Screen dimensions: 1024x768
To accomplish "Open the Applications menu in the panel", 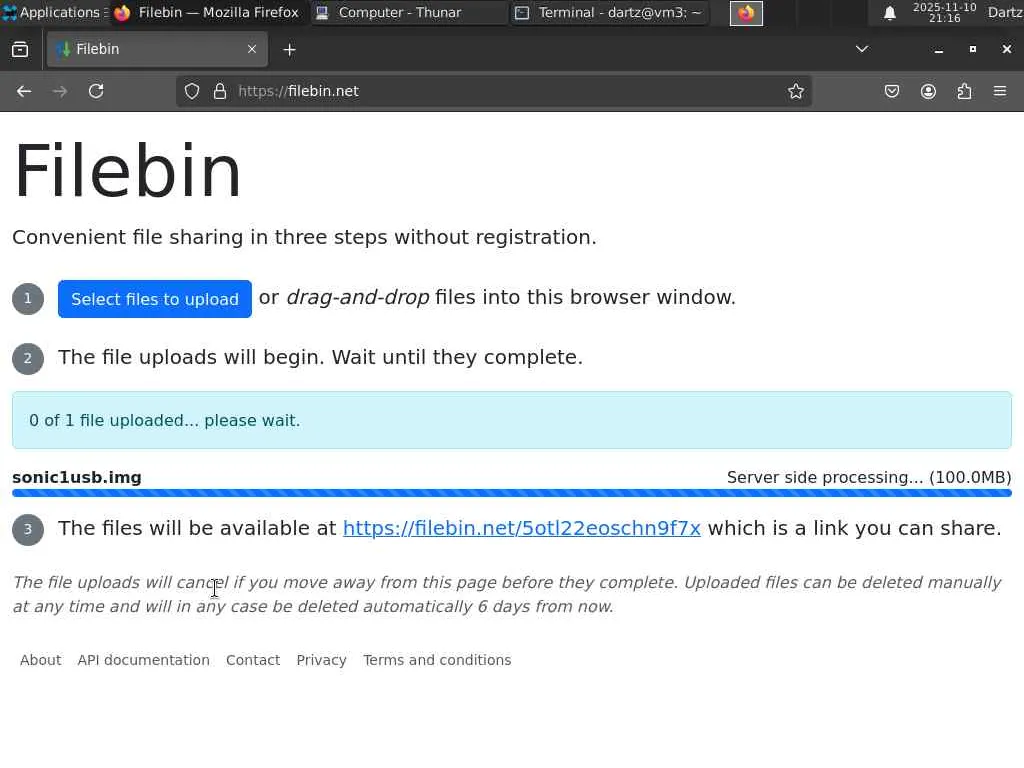I will 53,12.
